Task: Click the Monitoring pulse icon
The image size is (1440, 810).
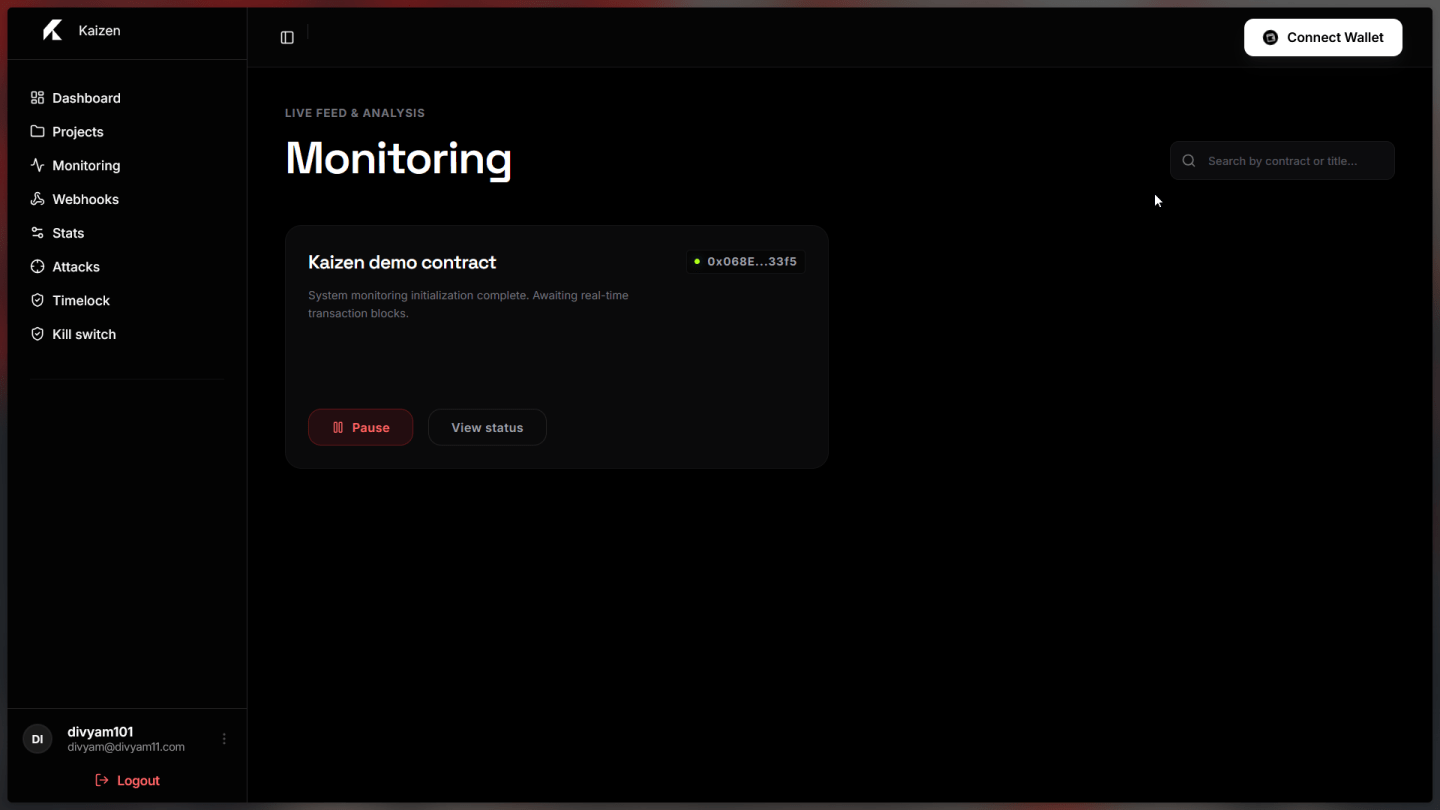Action: (37, 166)
